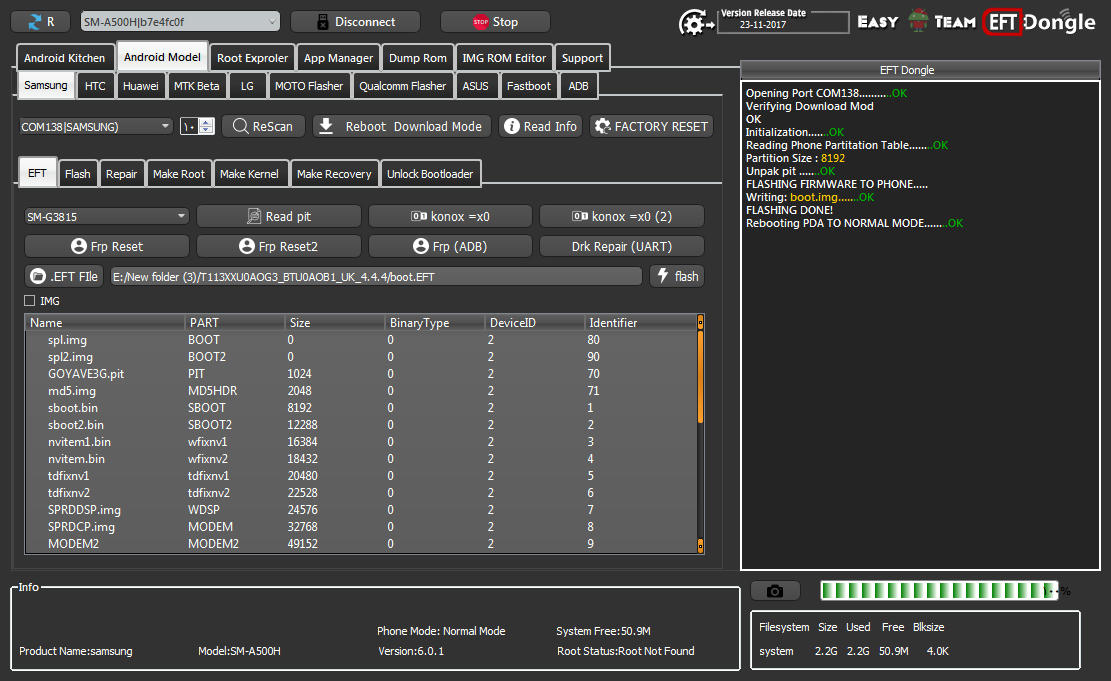This screenshot has height=681, width=1111.
Task: Switch to Dump Rom tab
Action: (417, 58)
